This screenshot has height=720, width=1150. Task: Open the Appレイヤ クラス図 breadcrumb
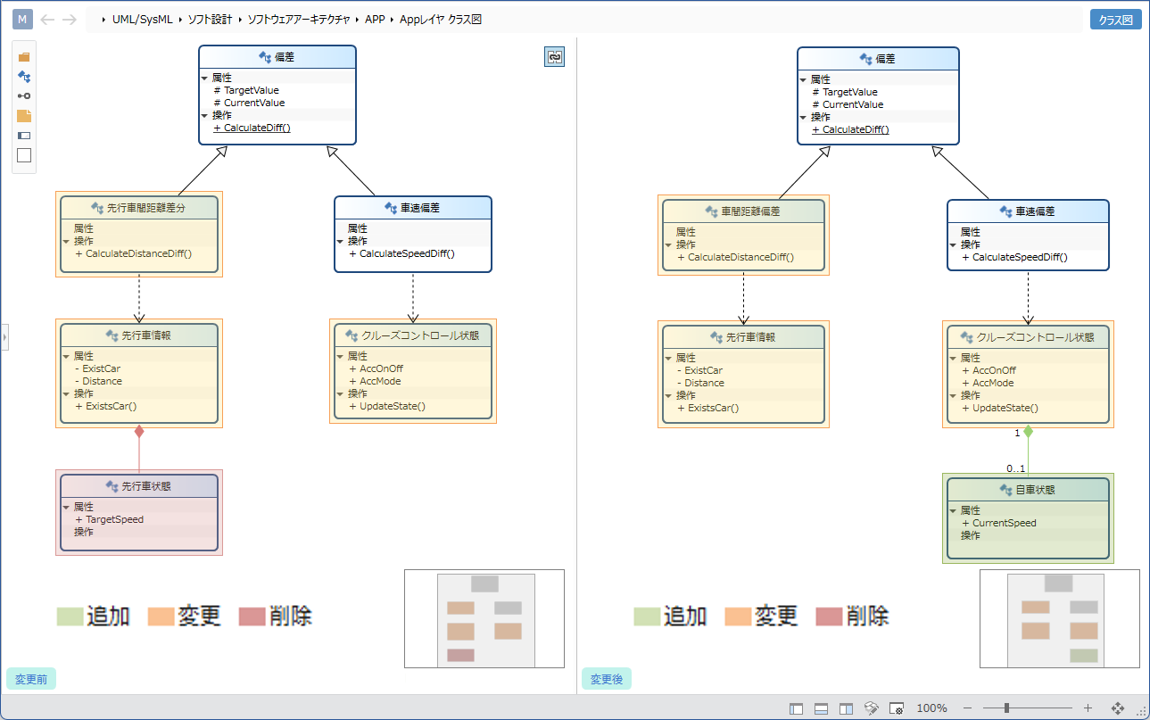(x=441, y=20)
